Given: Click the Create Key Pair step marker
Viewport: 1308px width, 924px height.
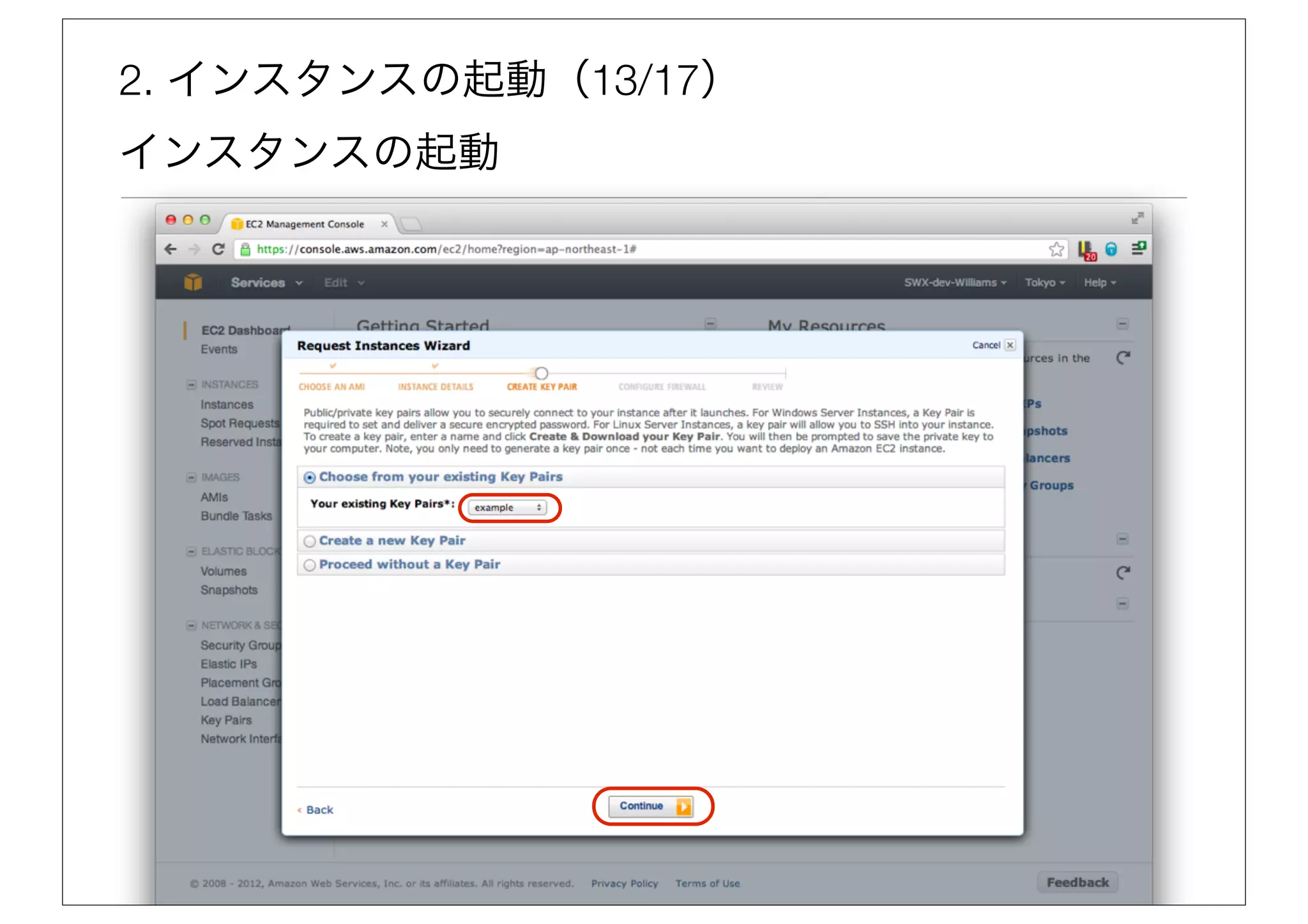Looking at the screenshot, I should pos(542,374).
